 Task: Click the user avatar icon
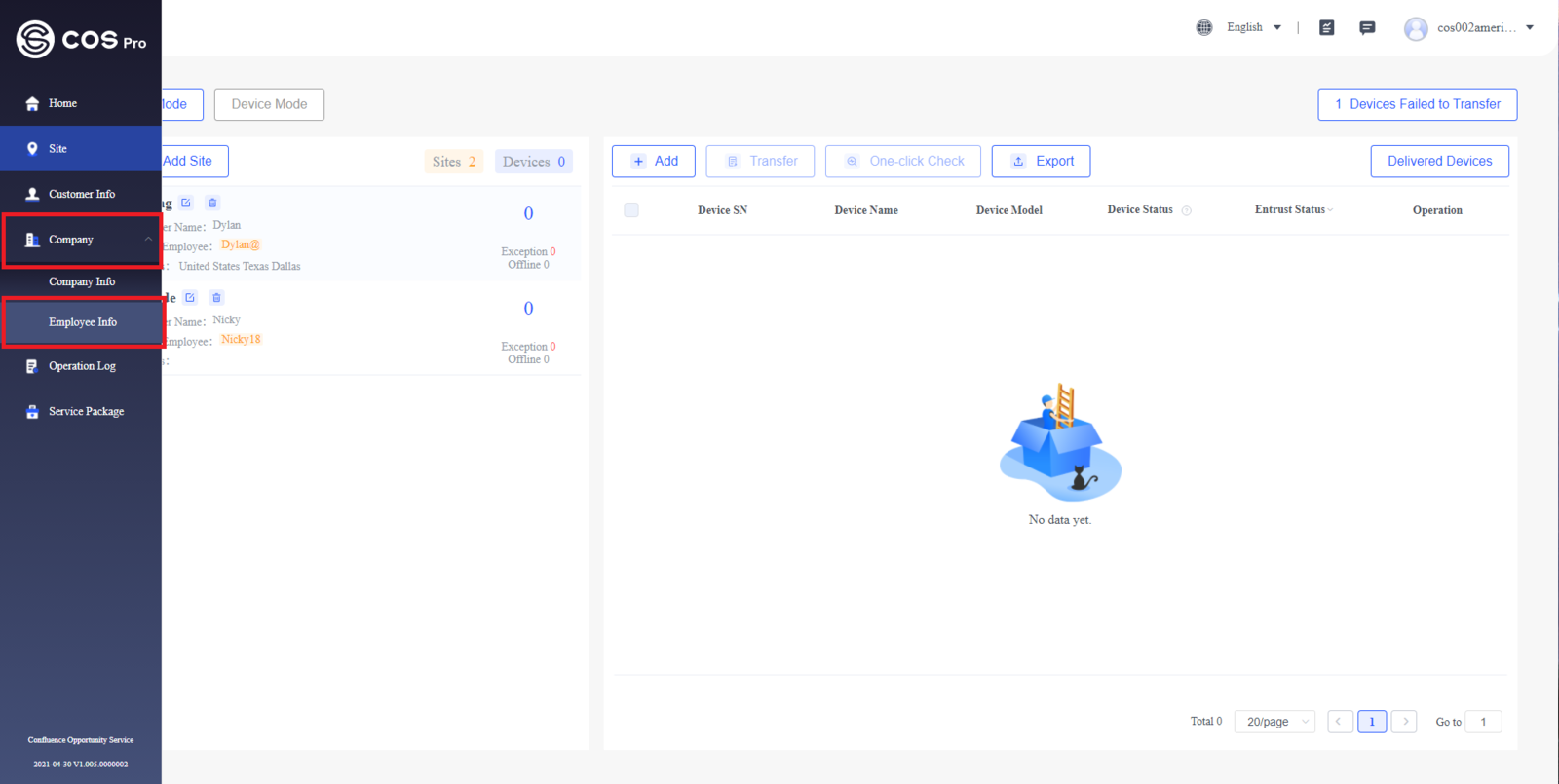(1416, 28)
